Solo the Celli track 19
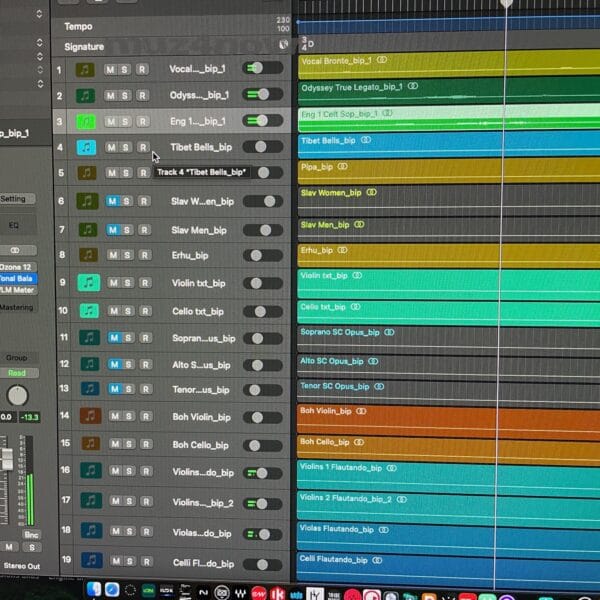Viewport: 600px width, 600px height. 130,561
